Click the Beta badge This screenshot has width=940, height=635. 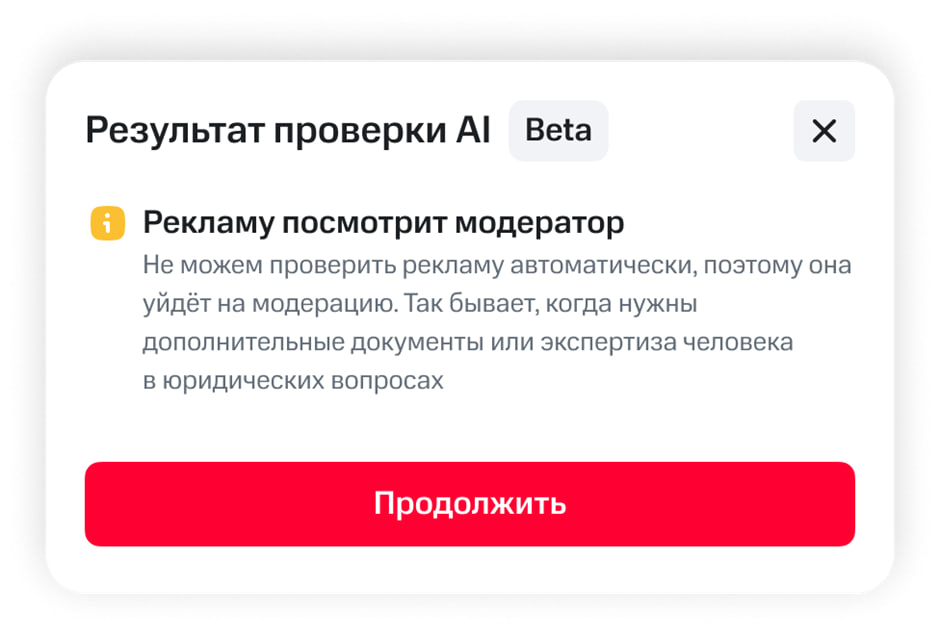pos(558,131)
